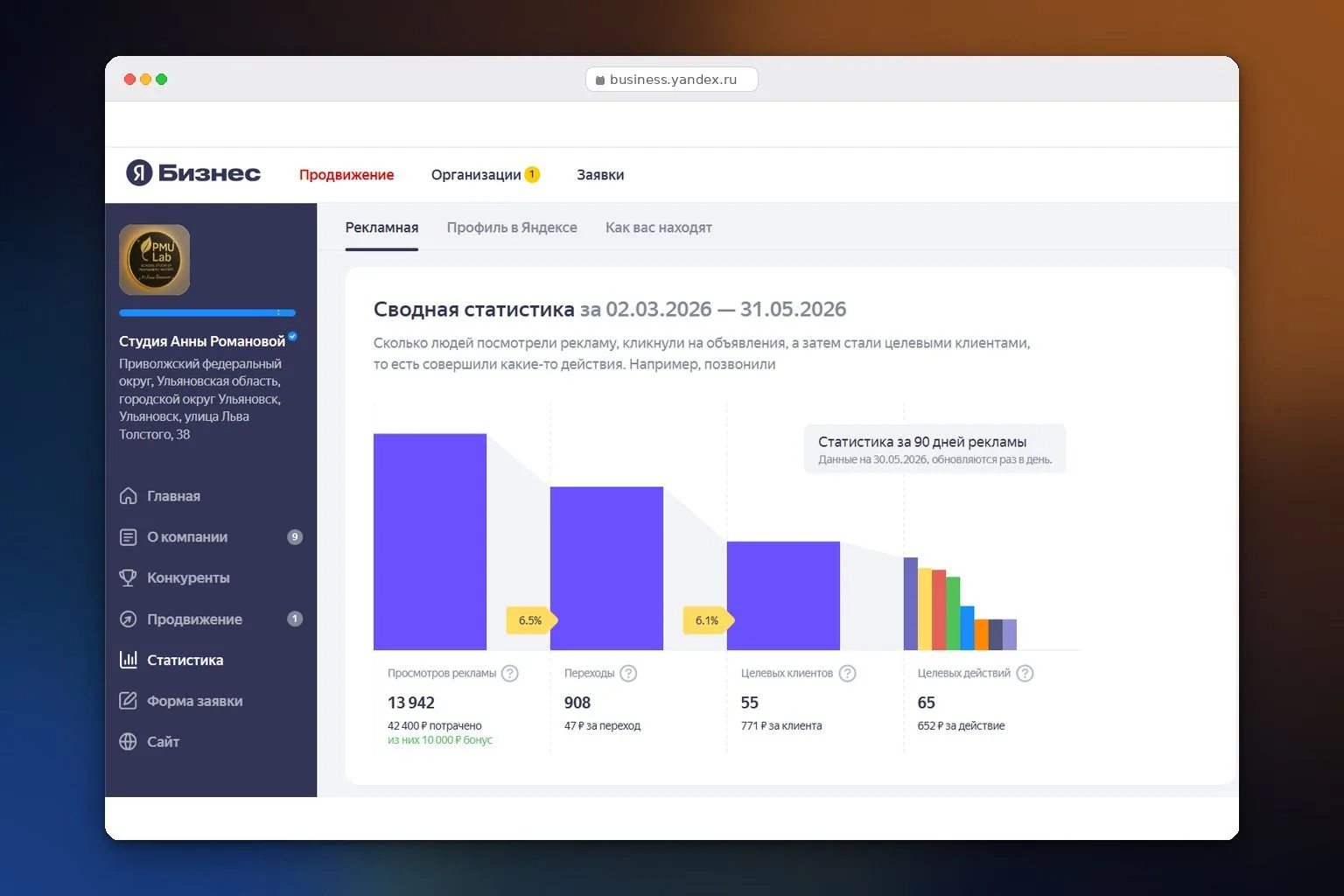The image size is (1344, 896).
Task: Click the Форма заявки edit icon
Action: (x=128, y=701)
